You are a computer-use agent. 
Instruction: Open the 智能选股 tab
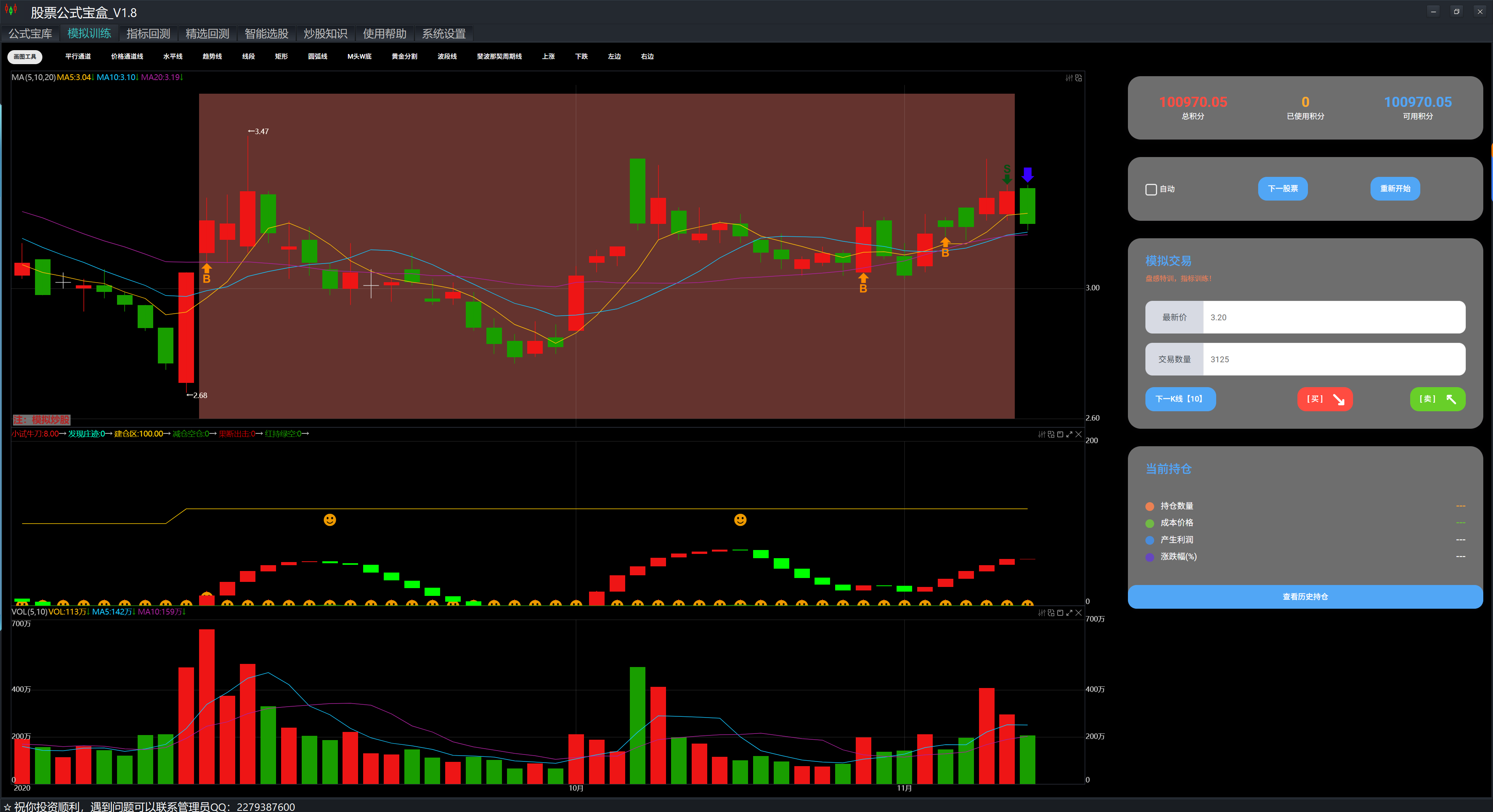(x=266, y=33)
